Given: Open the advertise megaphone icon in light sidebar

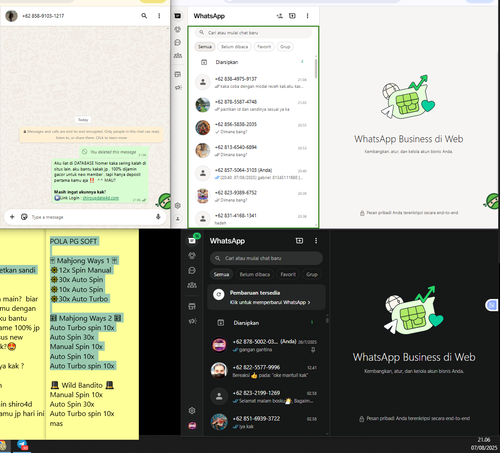Looking at the screenshot, I should click(178, 87).
